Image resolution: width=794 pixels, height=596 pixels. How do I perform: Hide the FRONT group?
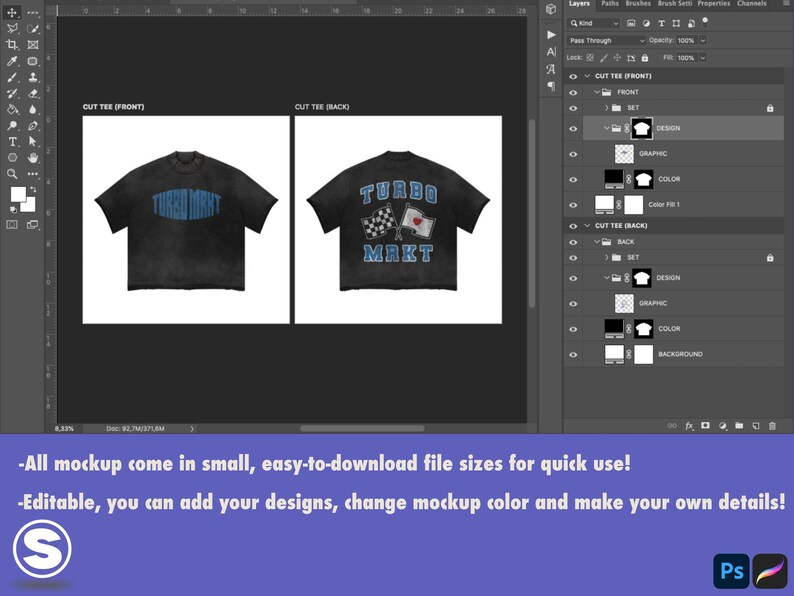tap(573, 93)
